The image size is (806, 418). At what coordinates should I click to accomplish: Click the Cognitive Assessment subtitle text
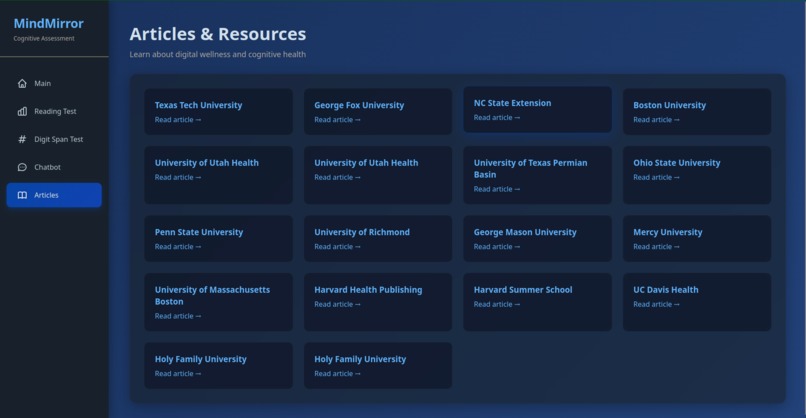click(x=44, y=39)
